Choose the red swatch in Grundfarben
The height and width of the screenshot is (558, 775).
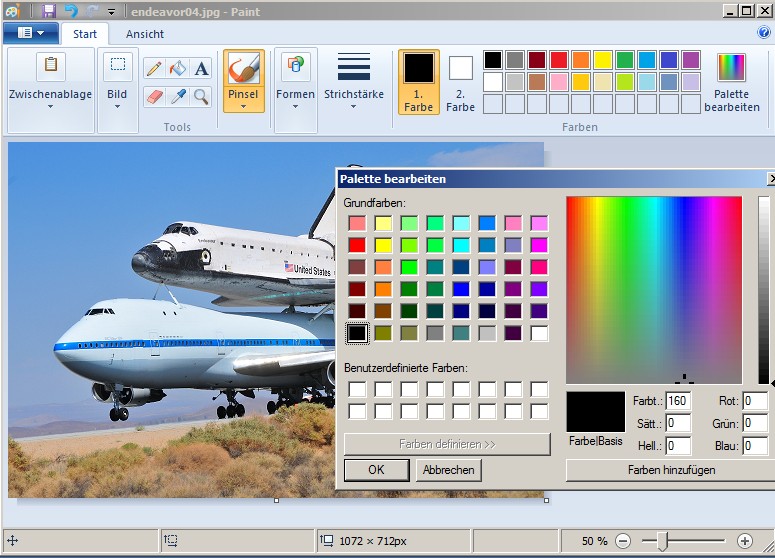(x=357, y=245)
